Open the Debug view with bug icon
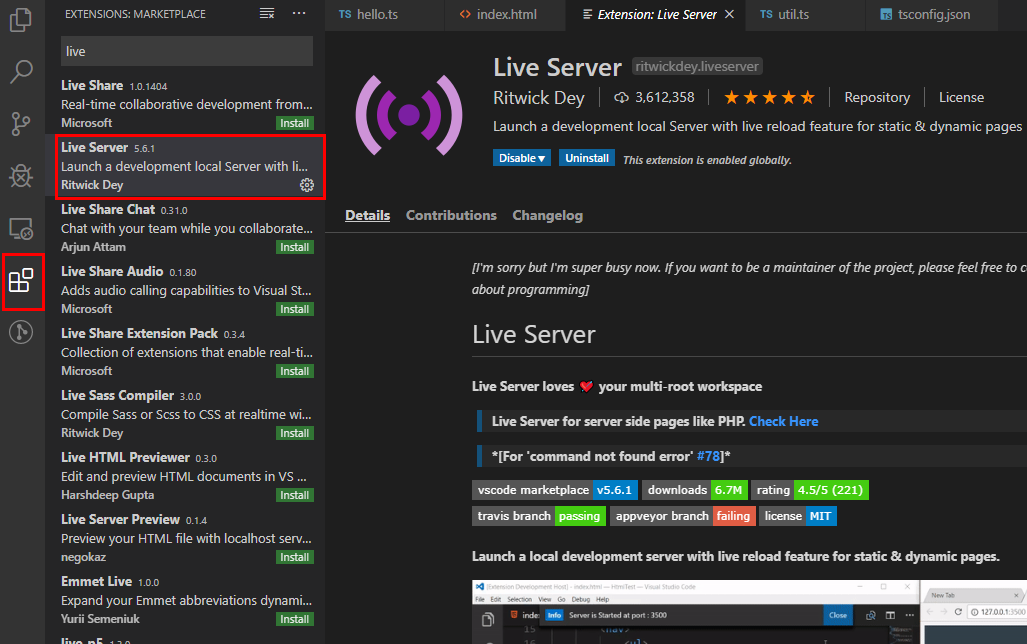Viewport: 1027px width, 644px height. point(21,176)
